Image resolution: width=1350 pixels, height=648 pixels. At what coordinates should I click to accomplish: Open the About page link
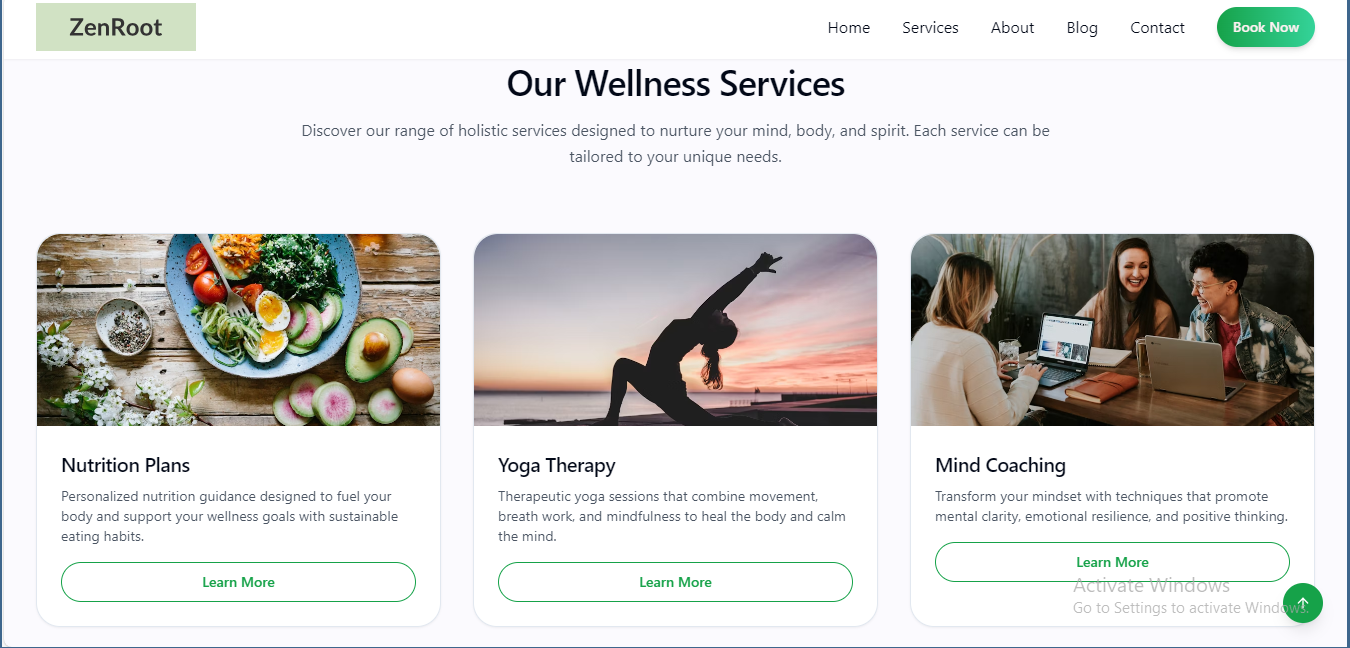pyautogui.click(x=1012, y=28)
